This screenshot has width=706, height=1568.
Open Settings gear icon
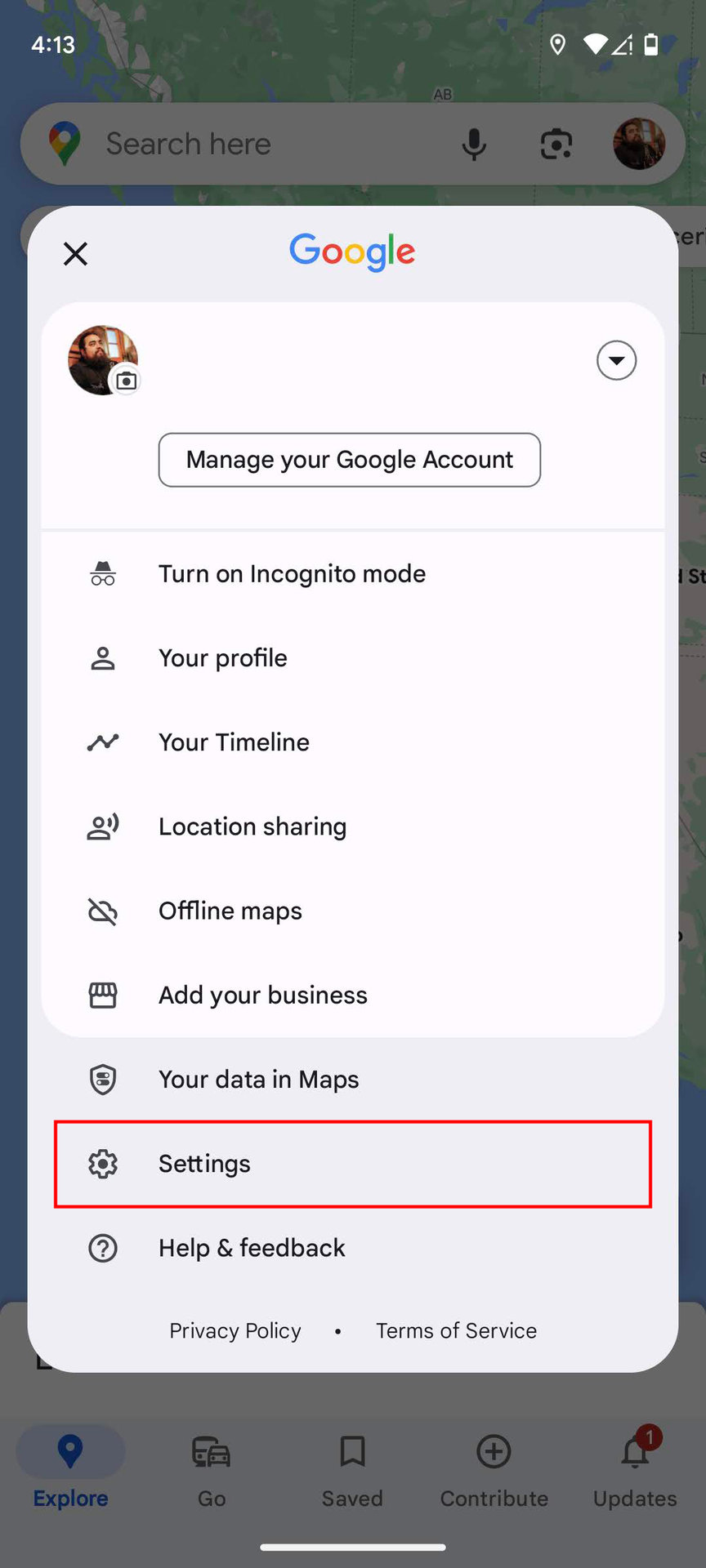point(103,1164)
